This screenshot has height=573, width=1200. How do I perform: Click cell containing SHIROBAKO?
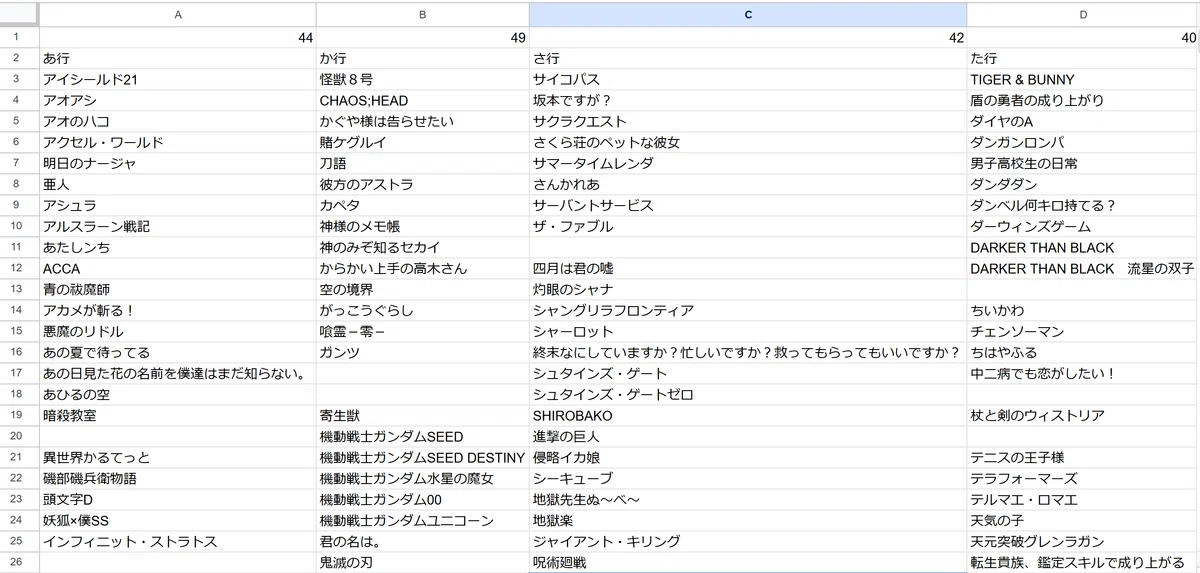point(748,416)
